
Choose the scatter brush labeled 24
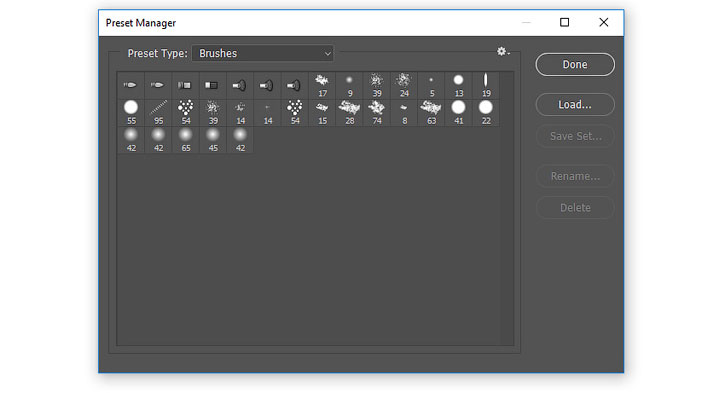(x=404, y=86)
